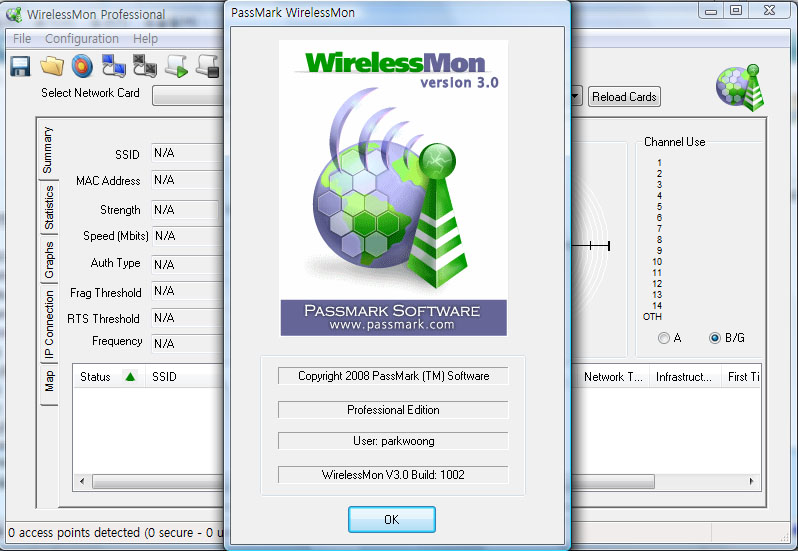Click the Professional Edition text box

point(393,410)
